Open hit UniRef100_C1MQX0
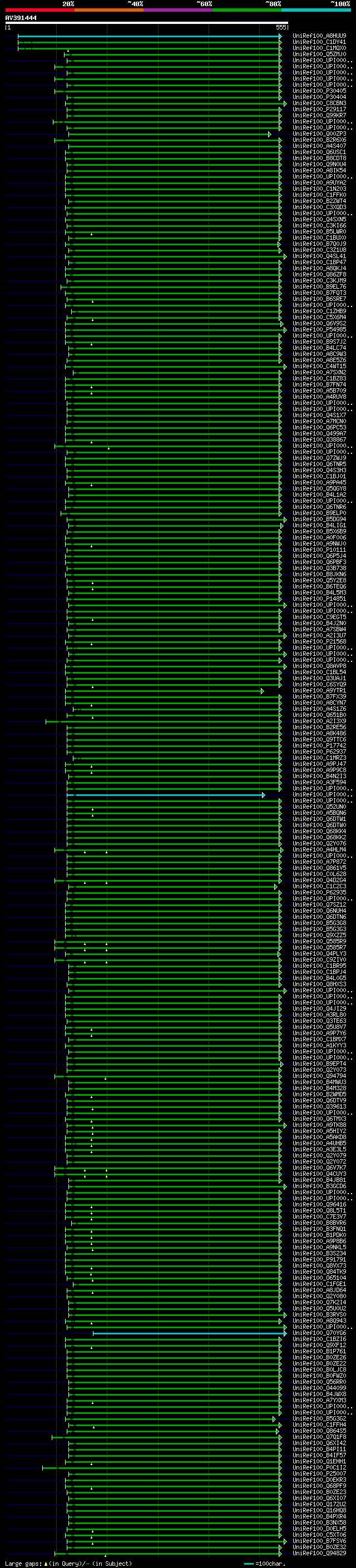 tap(319, 48)
